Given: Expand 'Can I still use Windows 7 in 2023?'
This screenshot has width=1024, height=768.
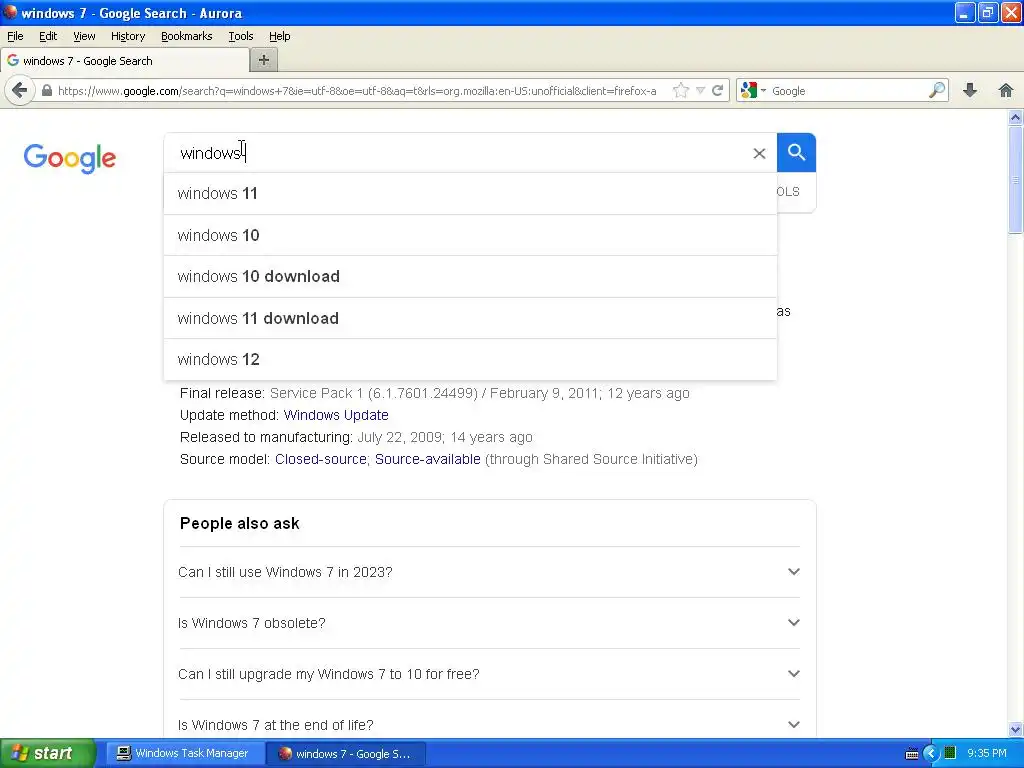Looking at the screenshot, I should [489, 572].
